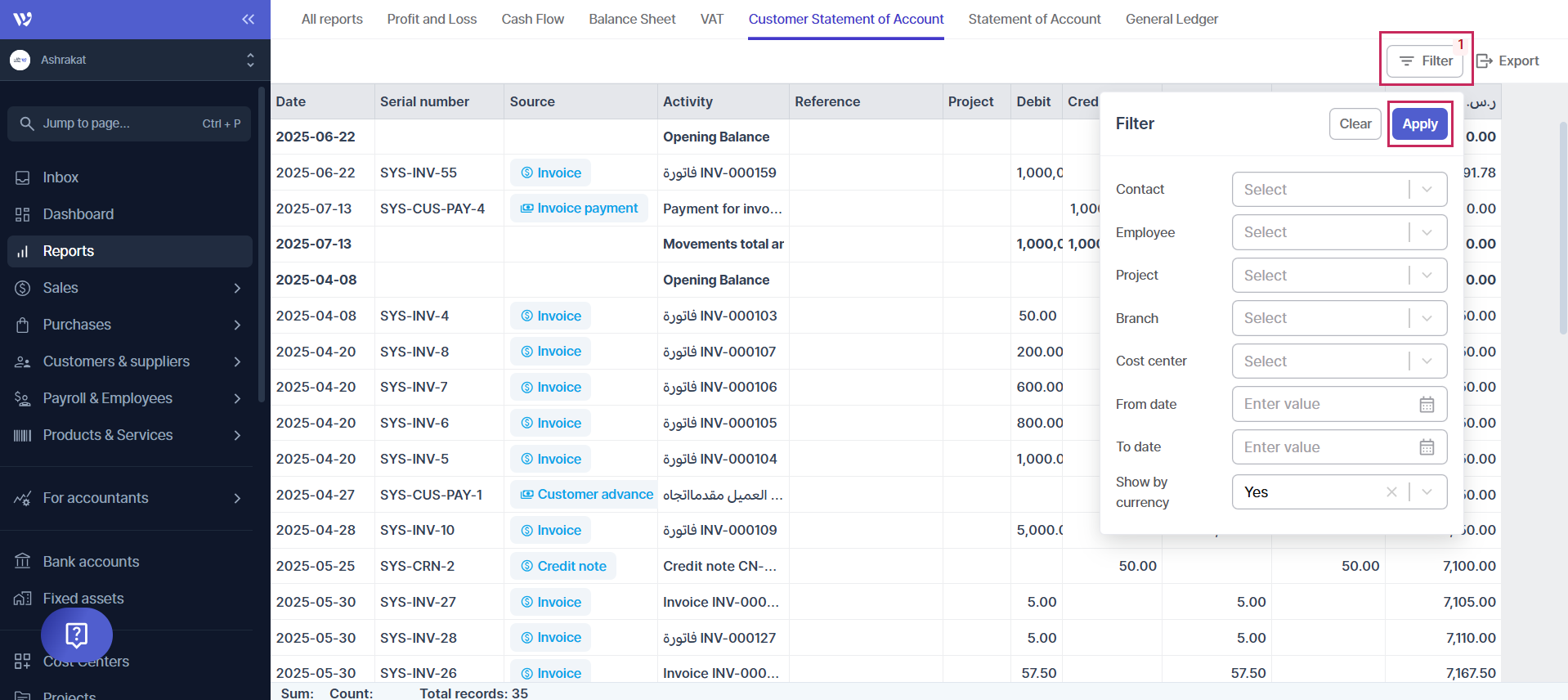Expand the Contact dropdown
The height and width of the screenshot is (700, 1568).
tap(1427, 190)
